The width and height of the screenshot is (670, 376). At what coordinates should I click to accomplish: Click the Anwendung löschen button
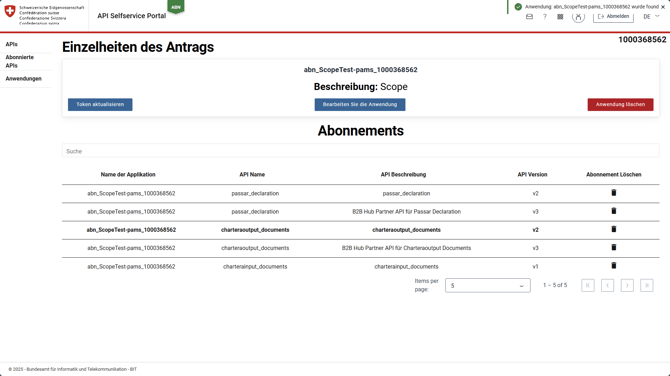pyautogui.click(x=620, y=105)
